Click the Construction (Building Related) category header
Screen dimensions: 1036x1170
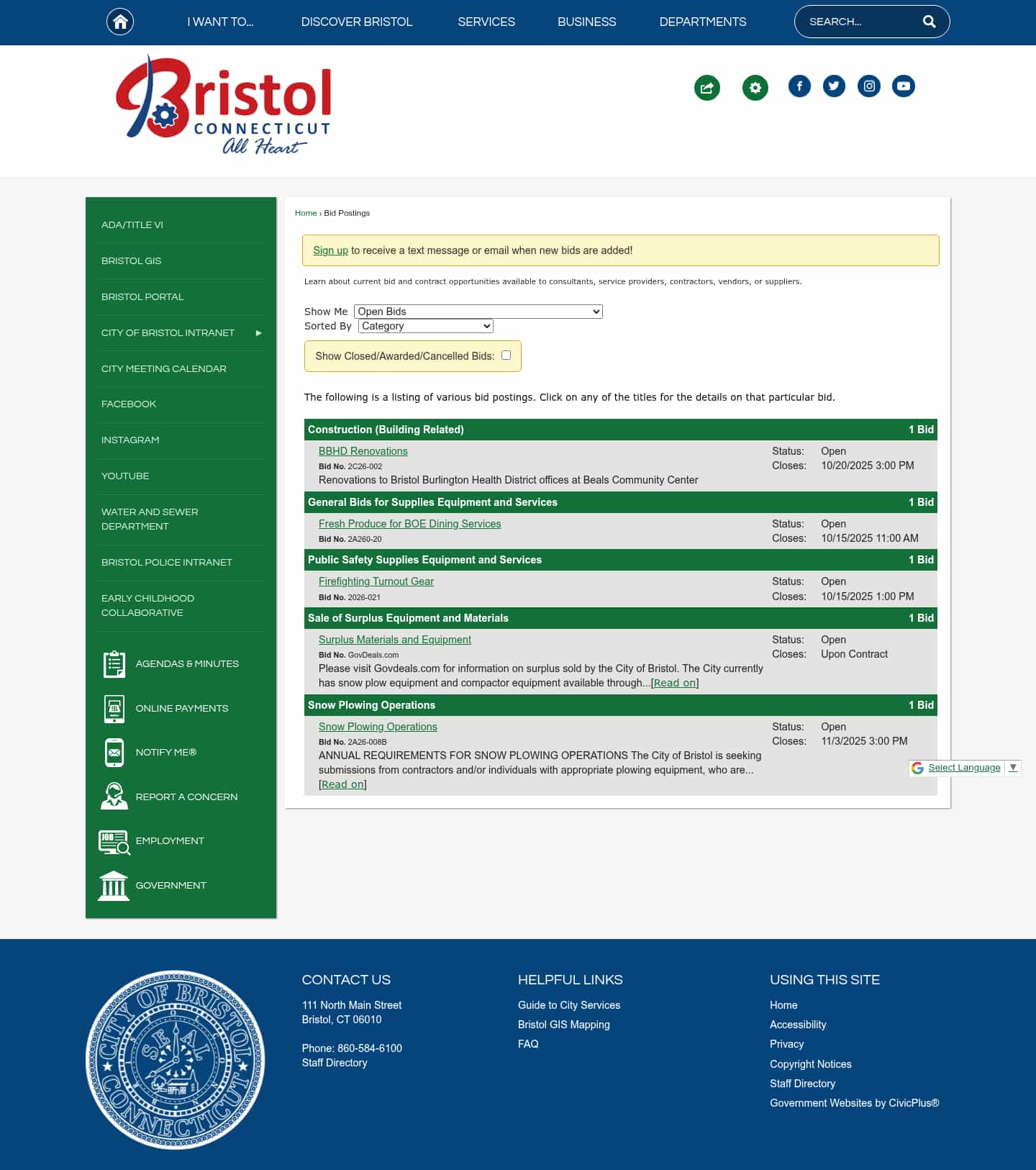pyautogui.click(x=621, y=430)
